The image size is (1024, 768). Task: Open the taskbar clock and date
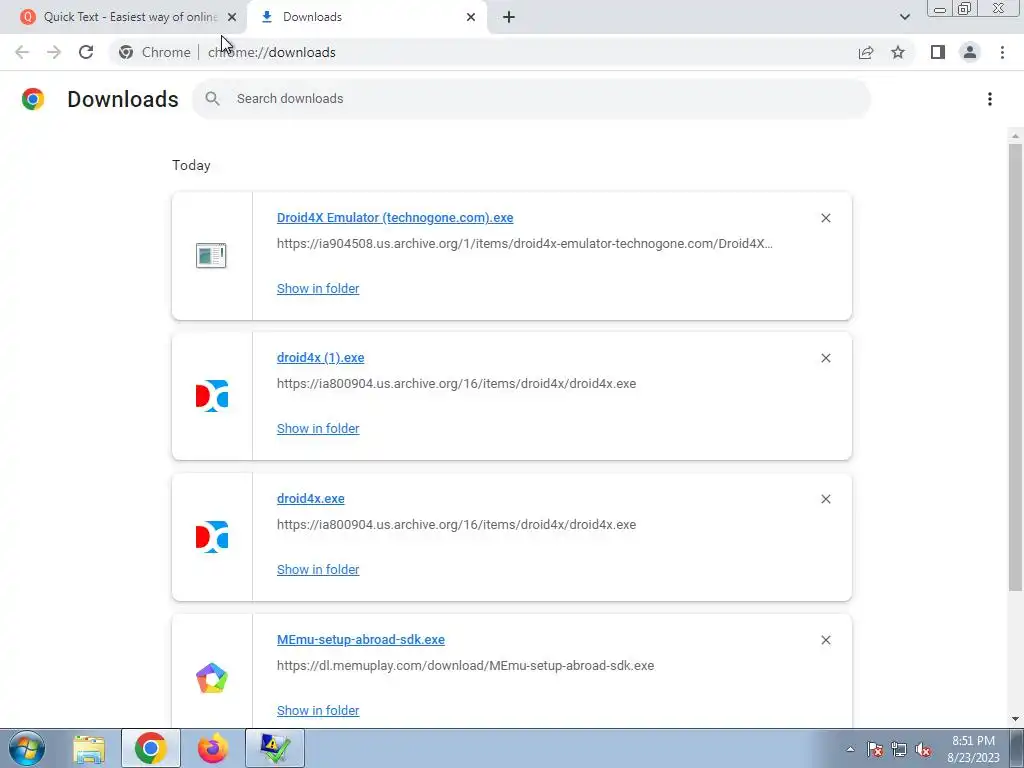pos(973,749)
